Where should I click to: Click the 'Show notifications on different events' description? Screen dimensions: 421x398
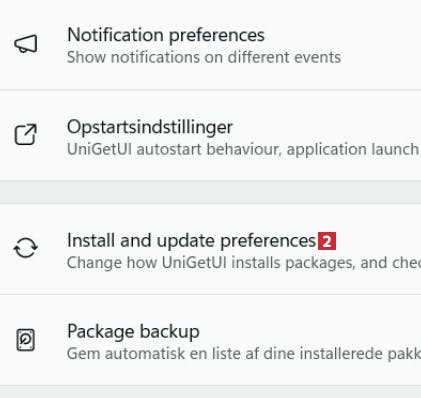pos(204,57)
